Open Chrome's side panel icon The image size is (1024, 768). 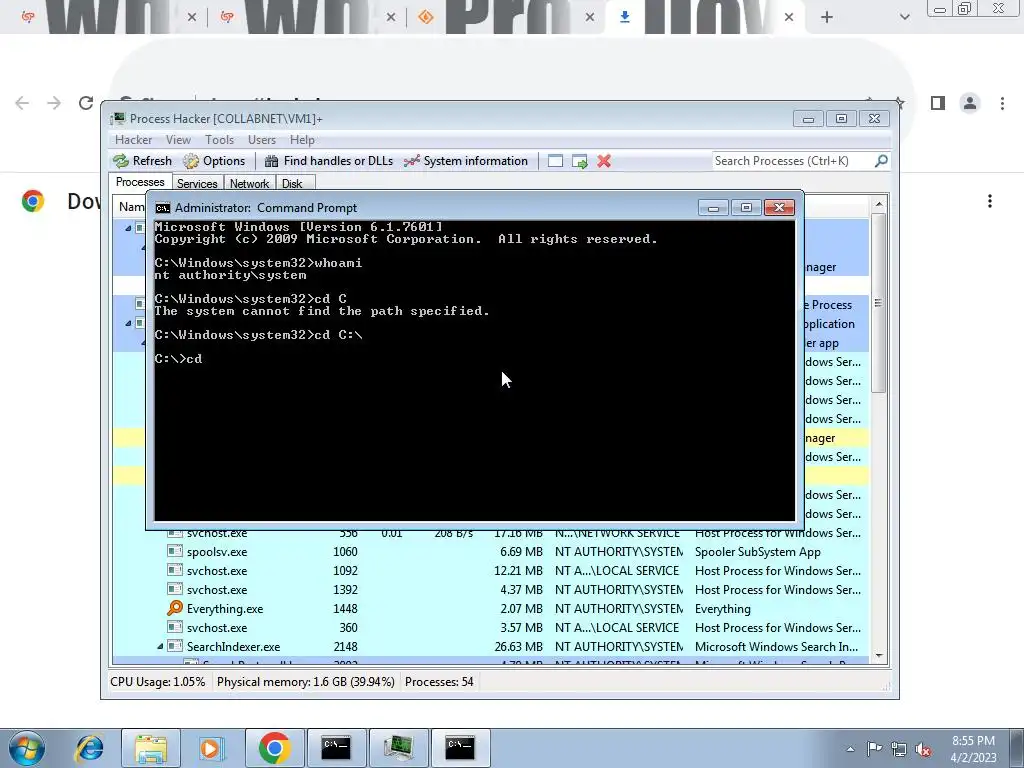click(938, 103)
